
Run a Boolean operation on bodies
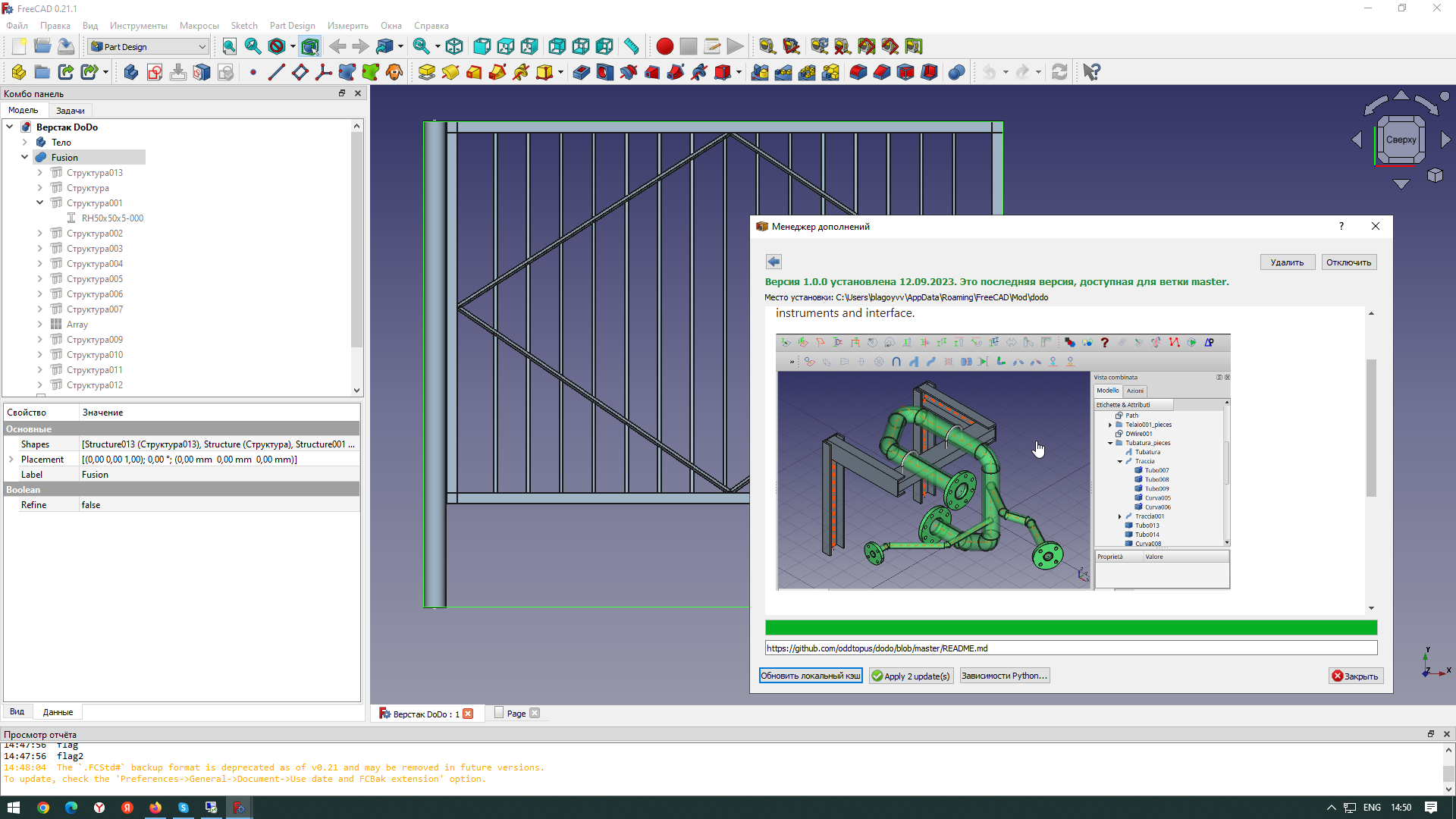pos(955,72)
